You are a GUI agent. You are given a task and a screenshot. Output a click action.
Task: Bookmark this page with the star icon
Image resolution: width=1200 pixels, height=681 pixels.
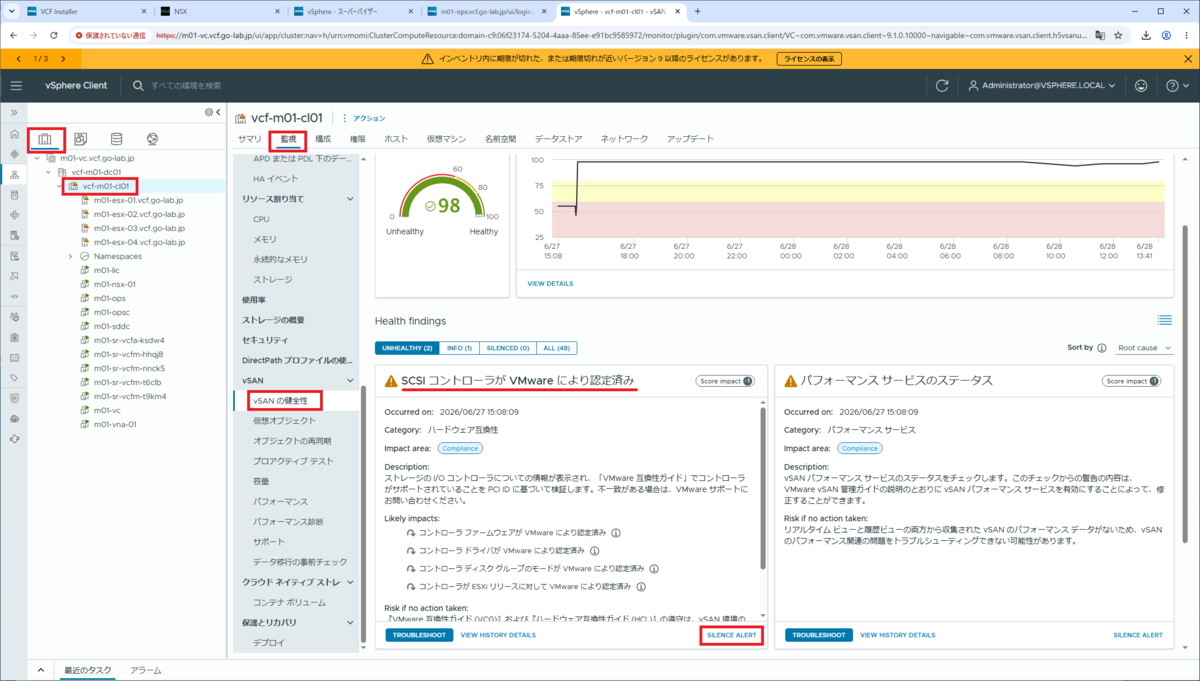[x=1119, y=34]
